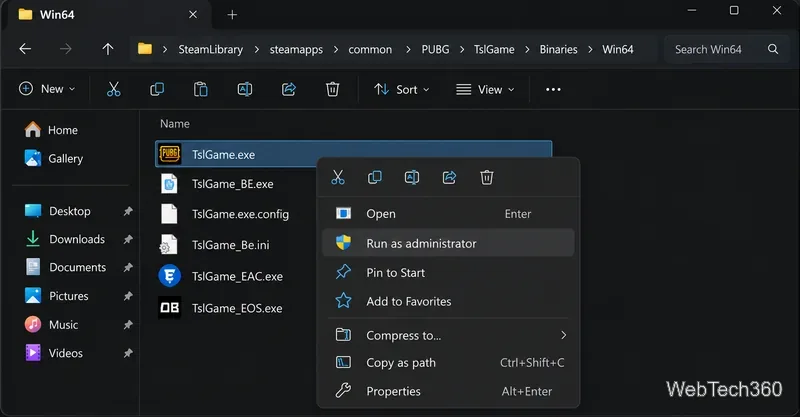
Task: Expand the Compress to submenu arrow
Action: click(563, 335)
